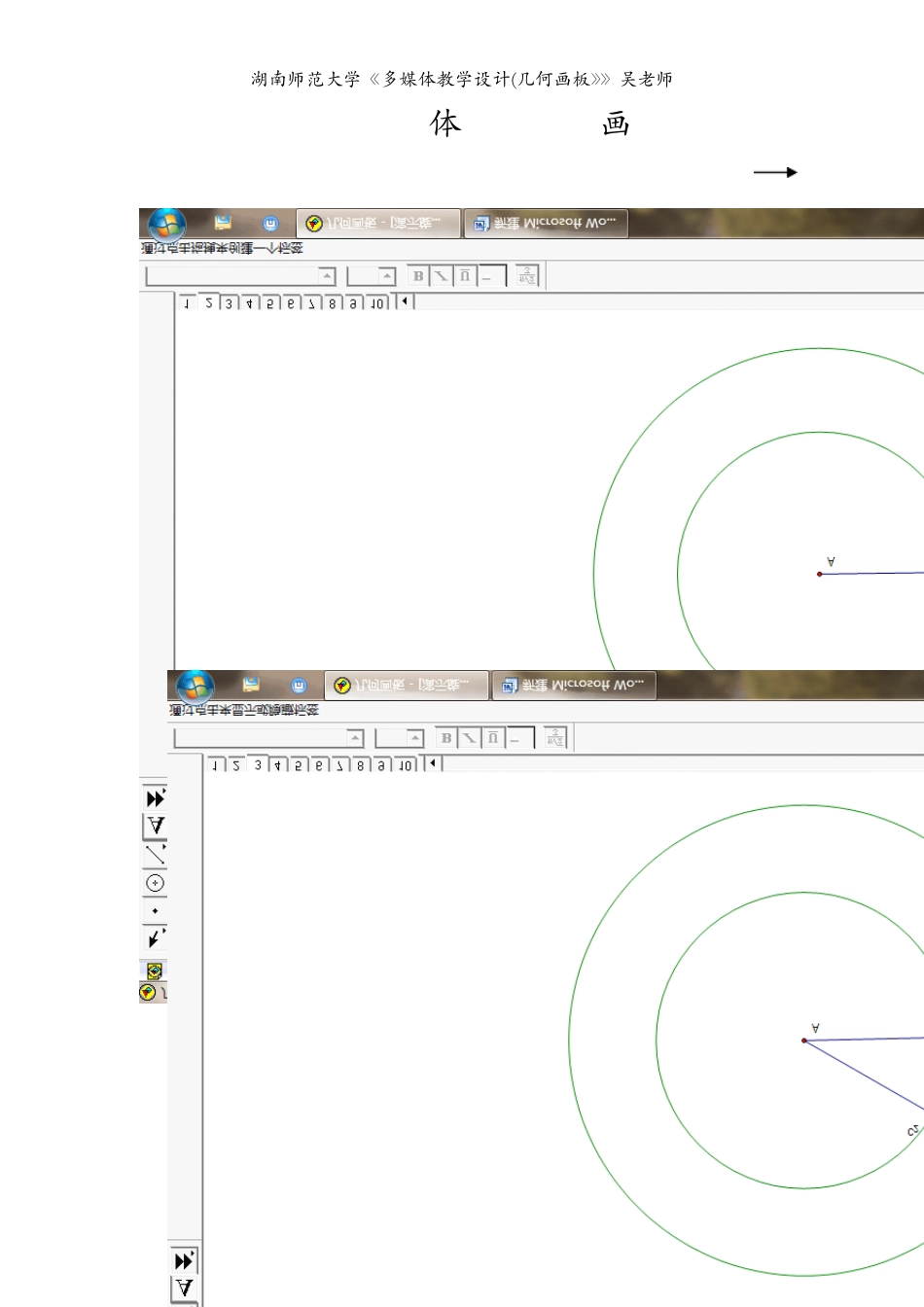924x1307 pixels.
Task: Click page-tab scroll arrow in lower screenshot
Action: pyautogui.click(x=432, y=764)
